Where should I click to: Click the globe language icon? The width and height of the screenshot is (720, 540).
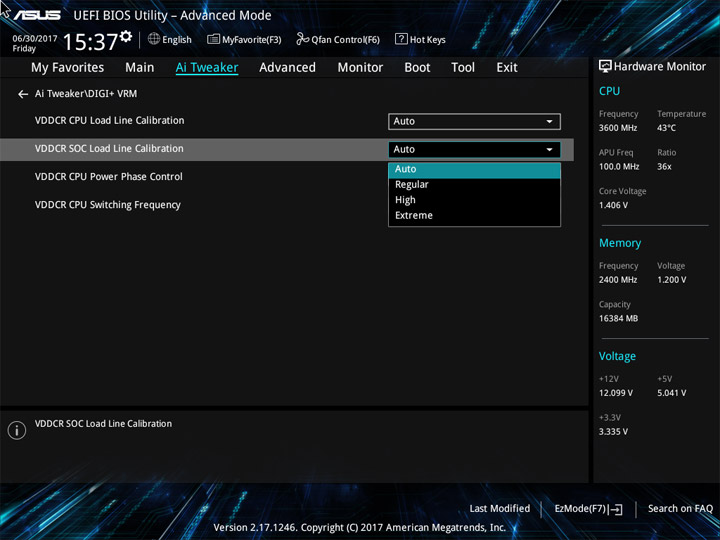154,39
